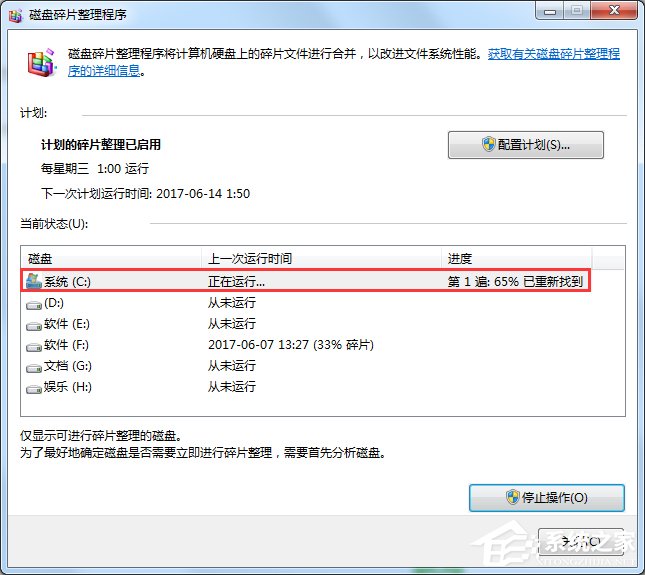Click the C: drive progress text showing 65%

click(x=514, y=282)
